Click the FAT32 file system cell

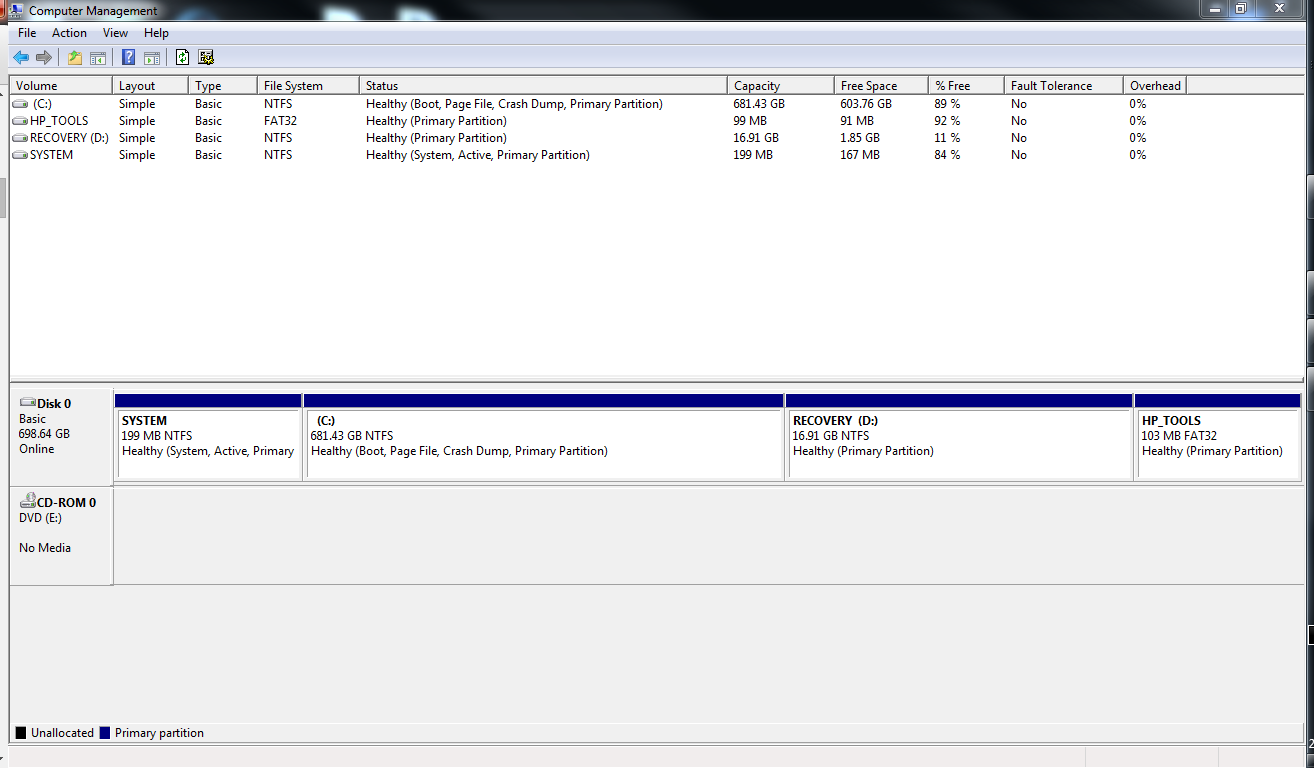coord(281,121)
